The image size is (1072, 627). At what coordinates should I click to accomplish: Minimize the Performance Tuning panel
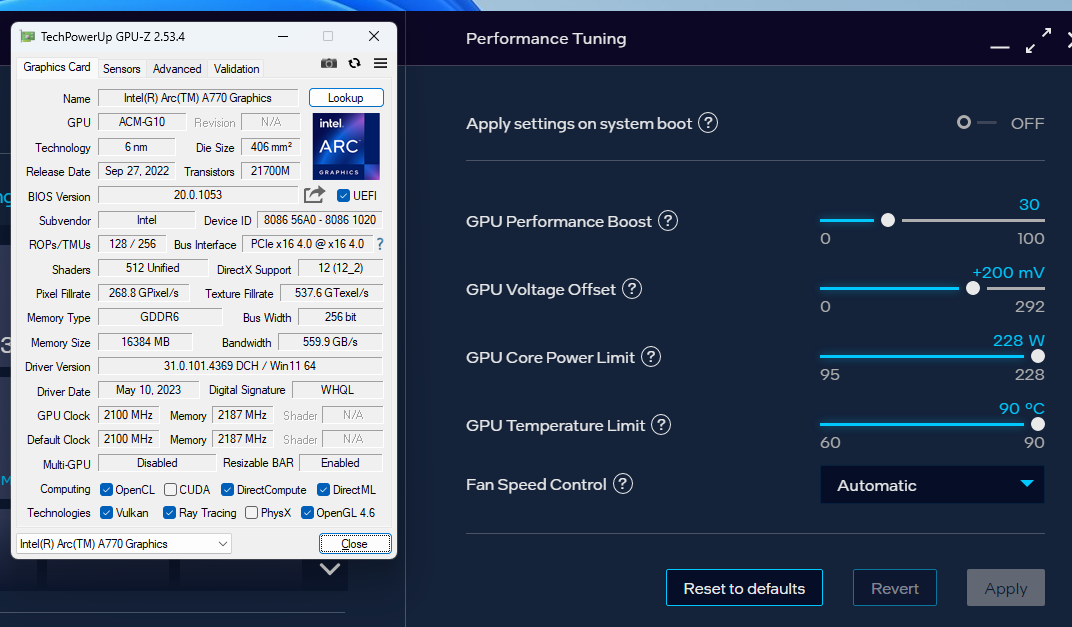[x=1000, y=47]
